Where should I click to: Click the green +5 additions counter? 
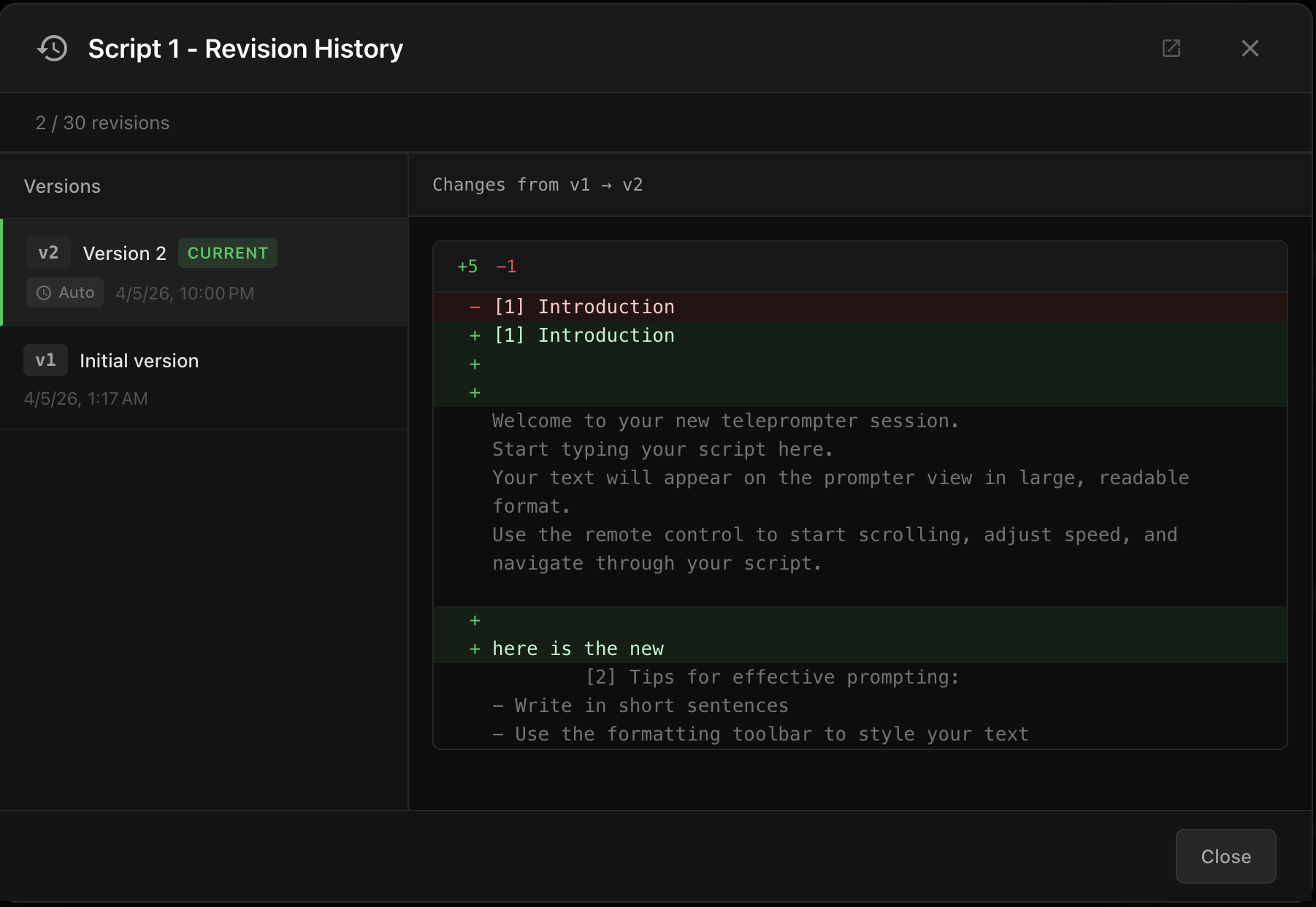click(x=467, y=266)
